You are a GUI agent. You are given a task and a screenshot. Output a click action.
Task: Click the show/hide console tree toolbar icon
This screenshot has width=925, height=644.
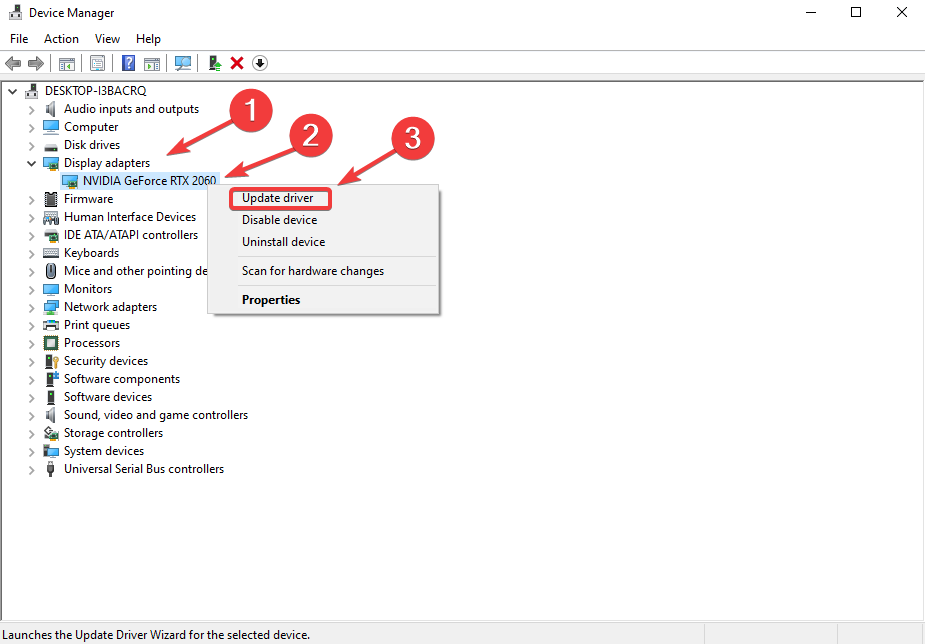pos(67,63)
